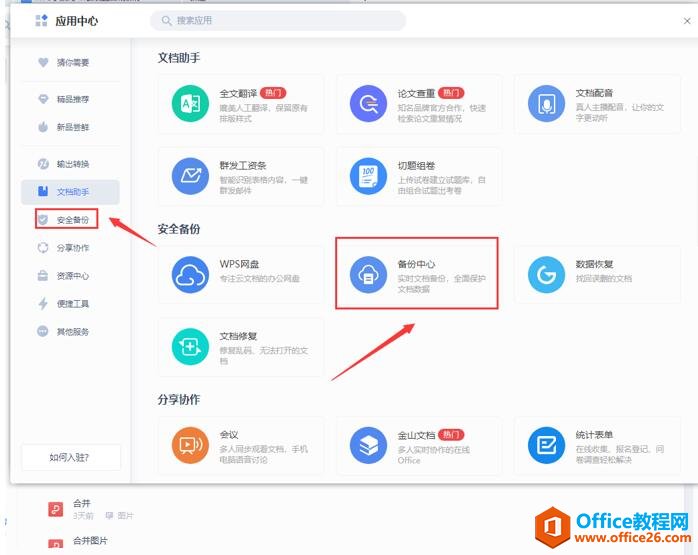Select 便捷工具 label in sidebar

73,304
